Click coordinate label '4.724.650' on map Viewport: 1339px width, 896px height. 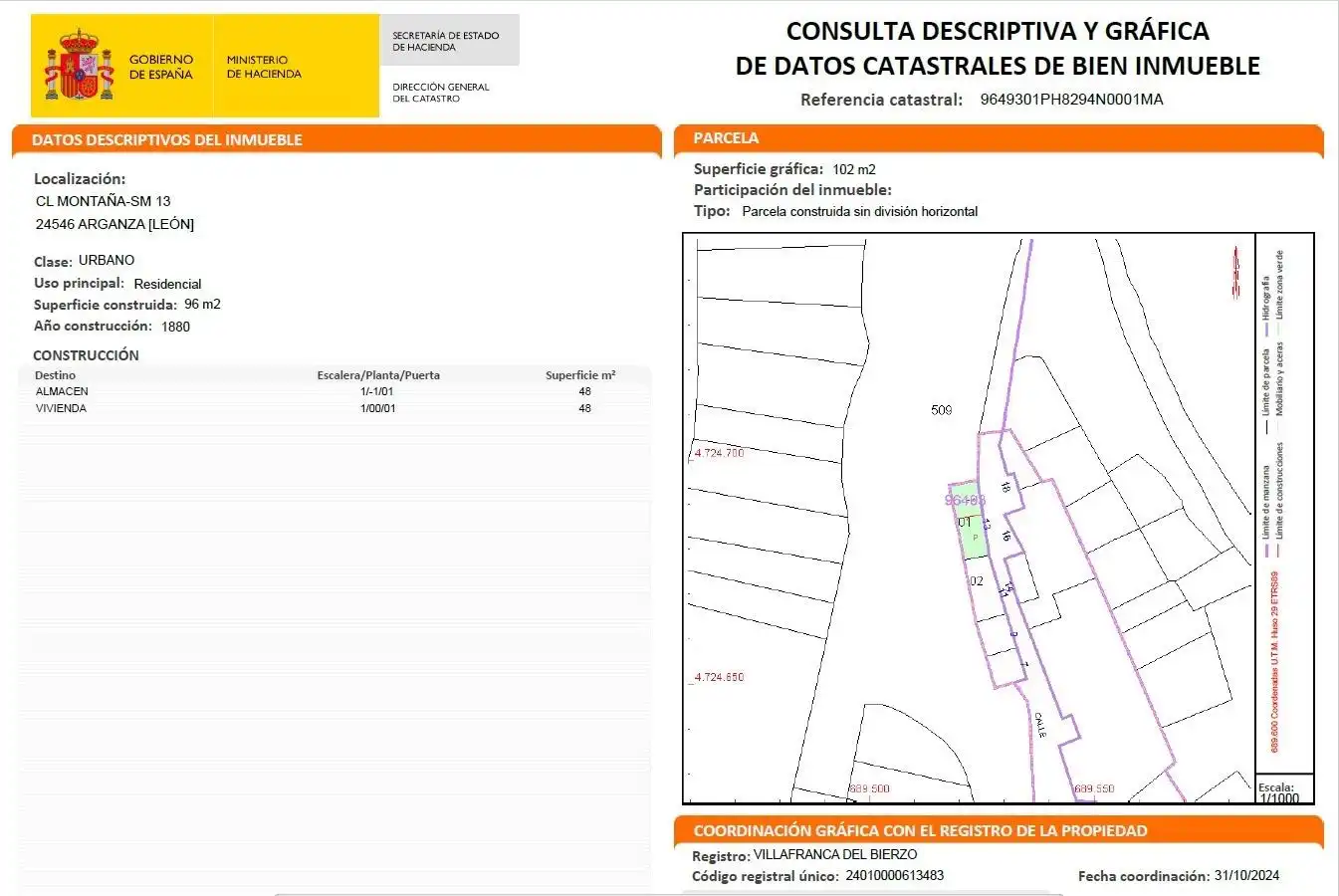[719, 677]
